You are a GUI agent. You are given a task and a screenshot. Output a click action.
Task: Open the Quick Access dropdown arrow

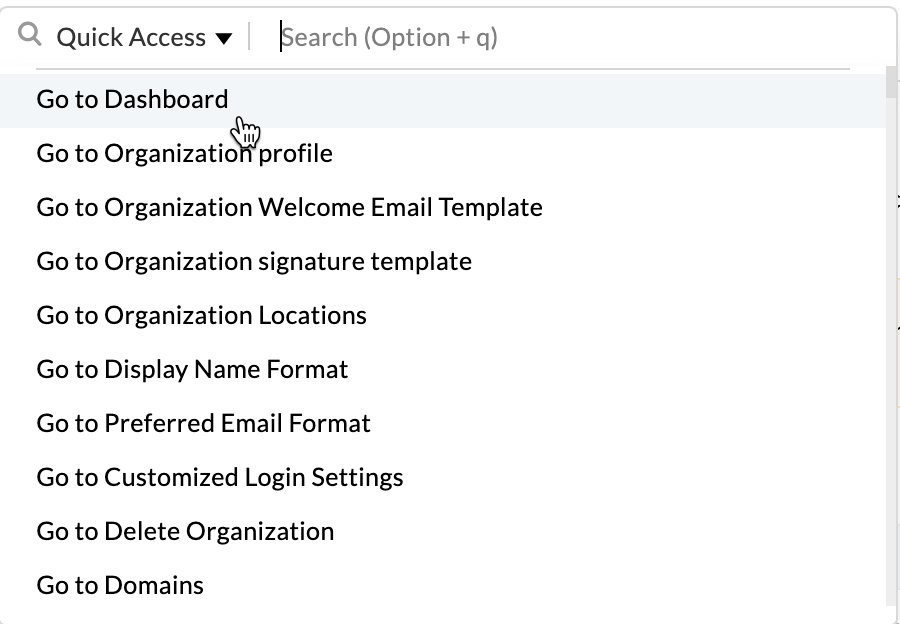click(x=224, y=38)
